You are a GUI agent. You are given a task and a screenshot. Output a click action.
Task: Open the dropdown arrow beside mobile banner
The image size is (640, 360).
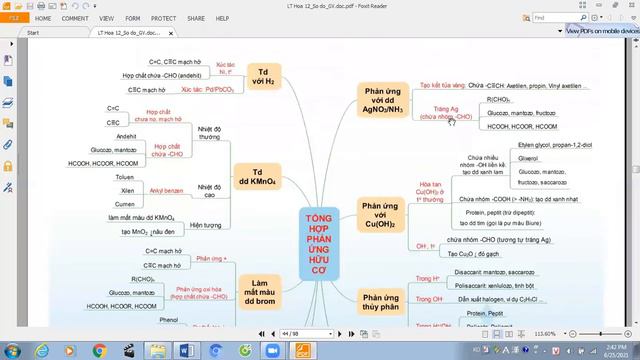coord(560,31)
